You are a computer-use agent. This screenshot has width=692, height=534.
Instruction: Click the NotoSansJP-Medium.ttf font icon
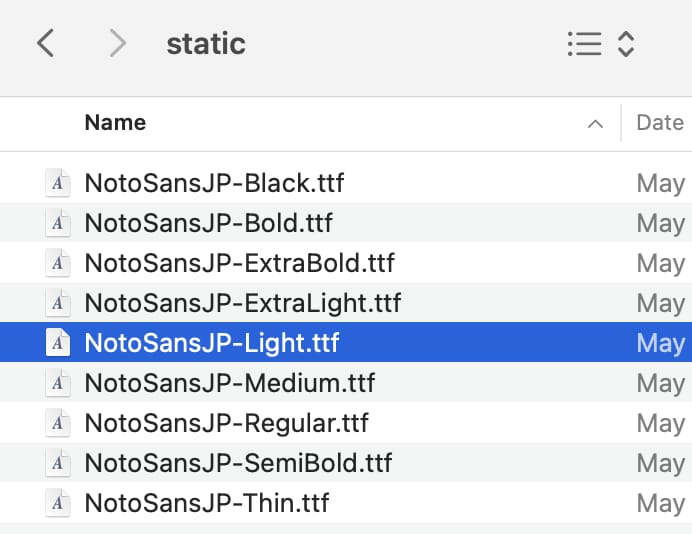(58, 383)
